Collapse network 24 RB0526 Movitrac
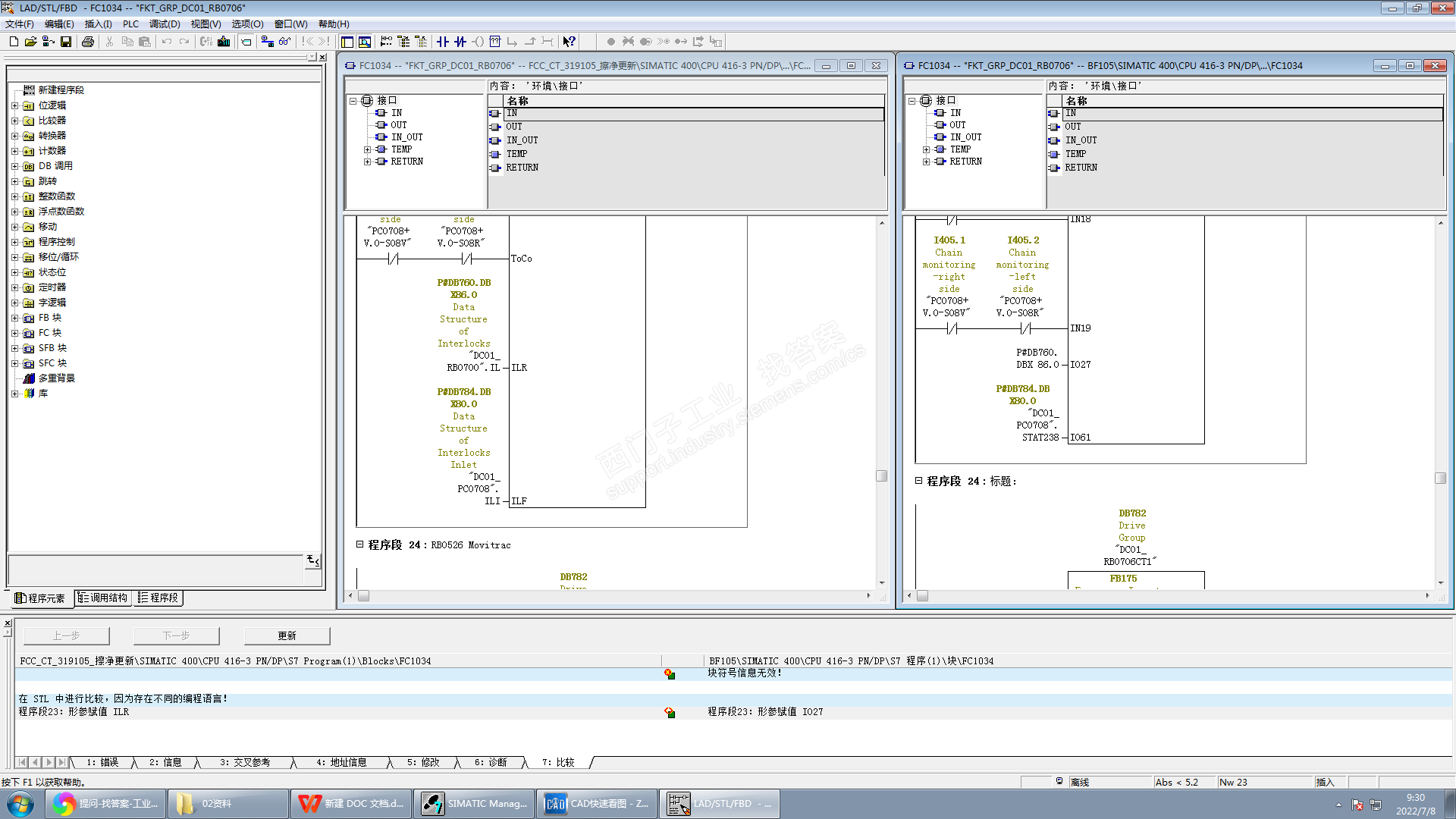 pos(360,544)
